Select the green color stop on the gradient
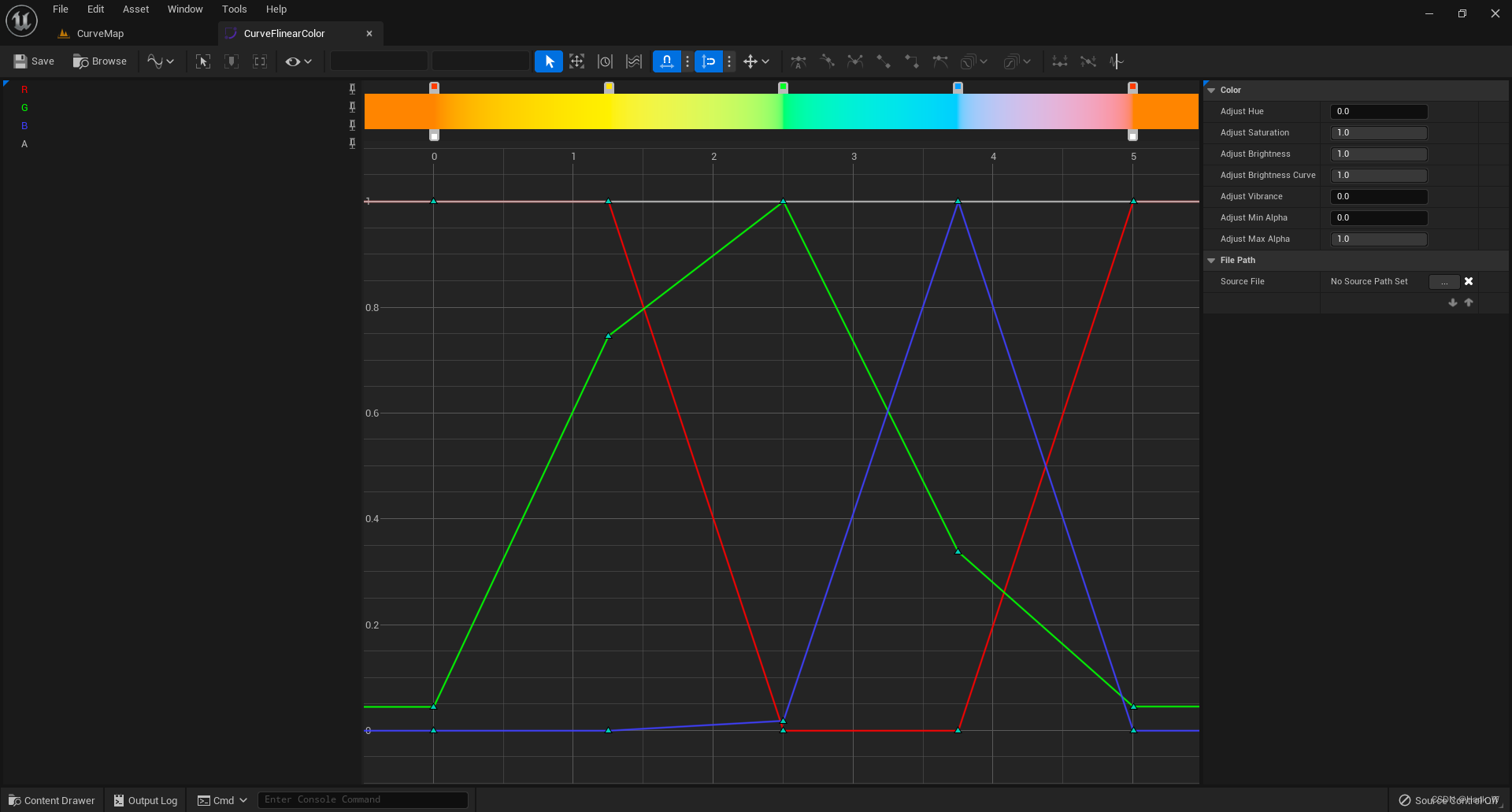 (784, 87)
